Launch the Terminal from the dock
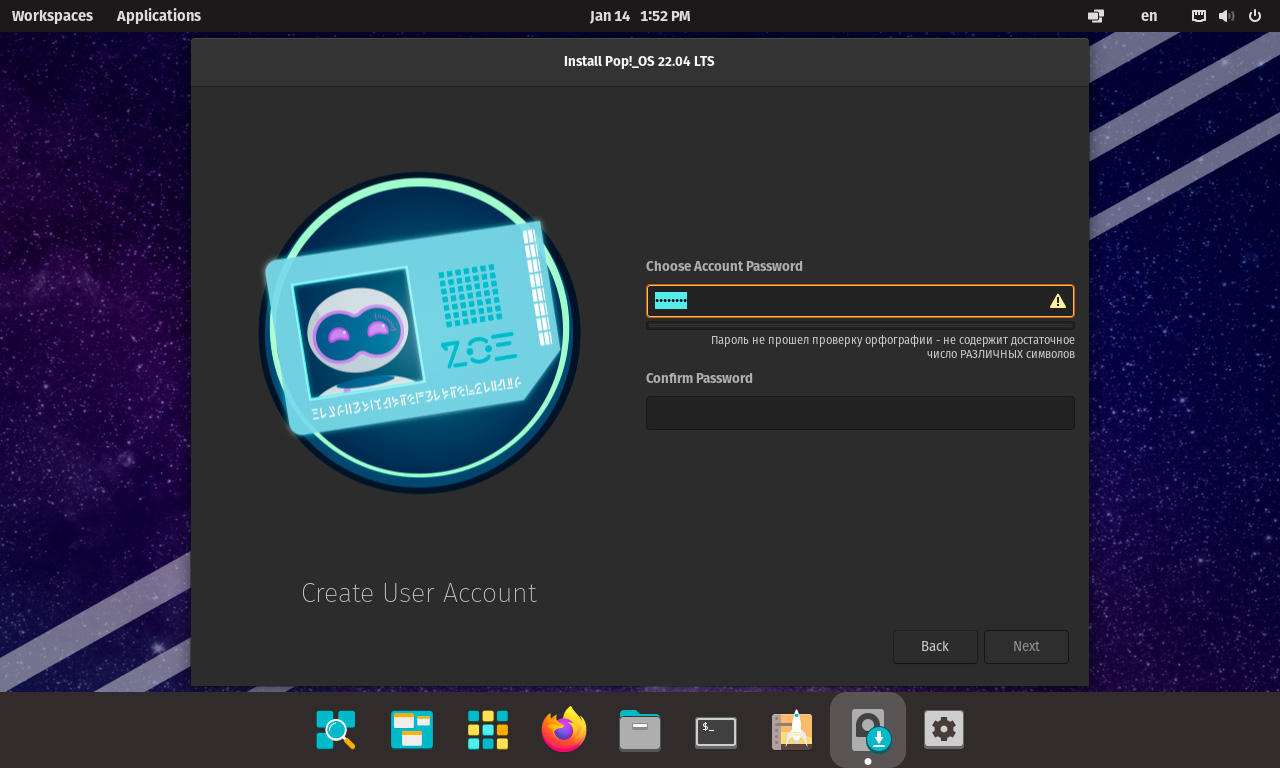1280x768 pixels. click(x=716, y=731)
